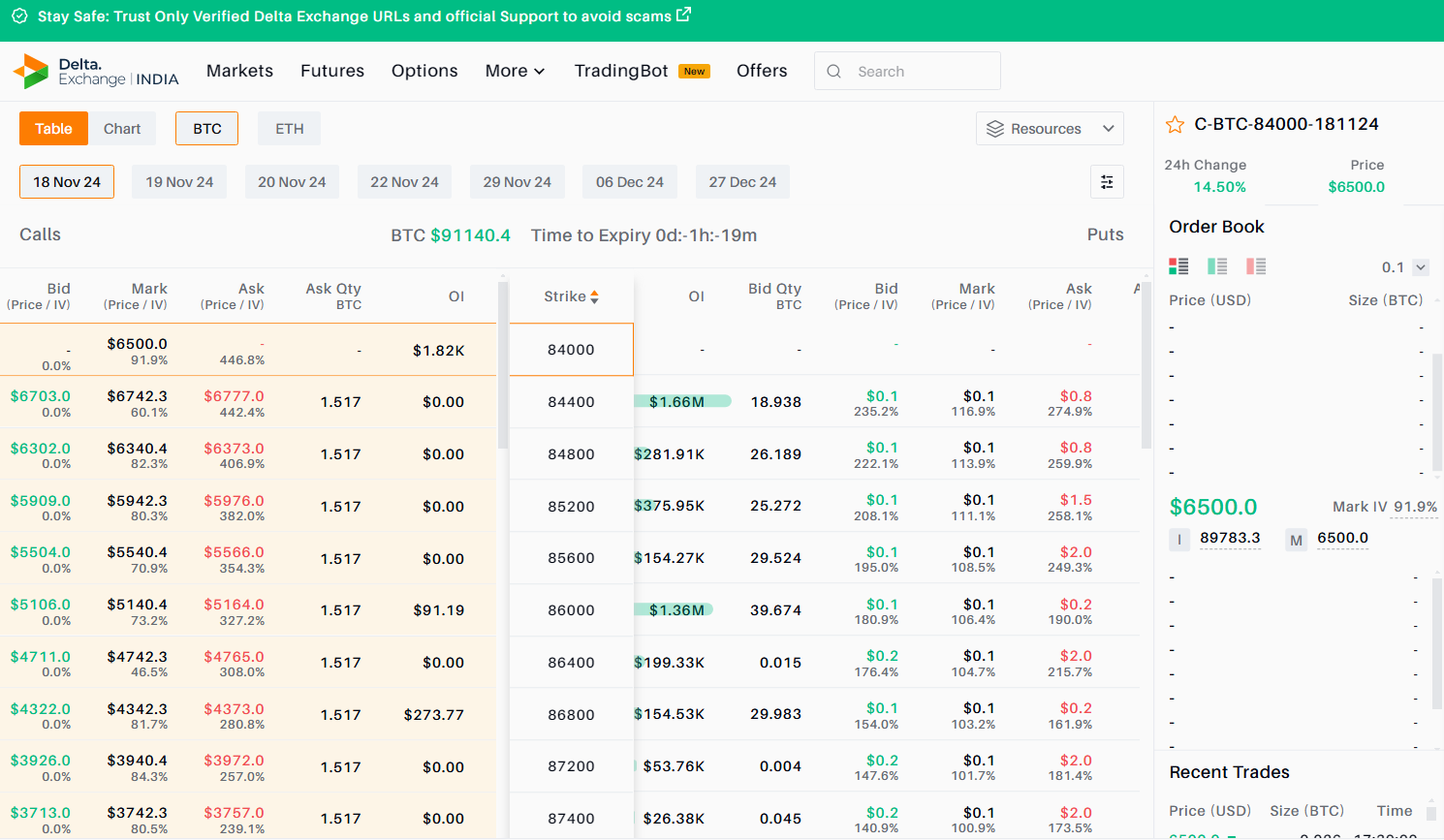Select the 84400 strike row

click(571, 402)
